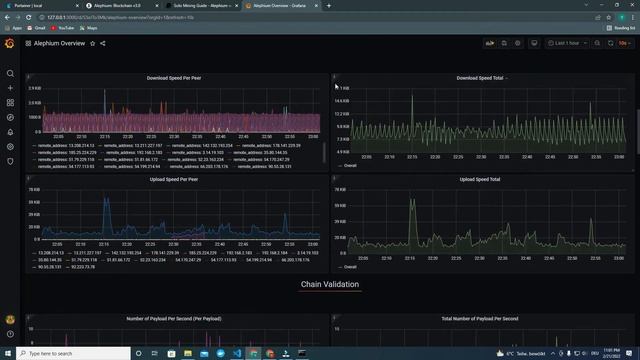Click the Download Speed Per Peer legend scrollbar
Screen dimensions: 640x360
coord(324,152)
